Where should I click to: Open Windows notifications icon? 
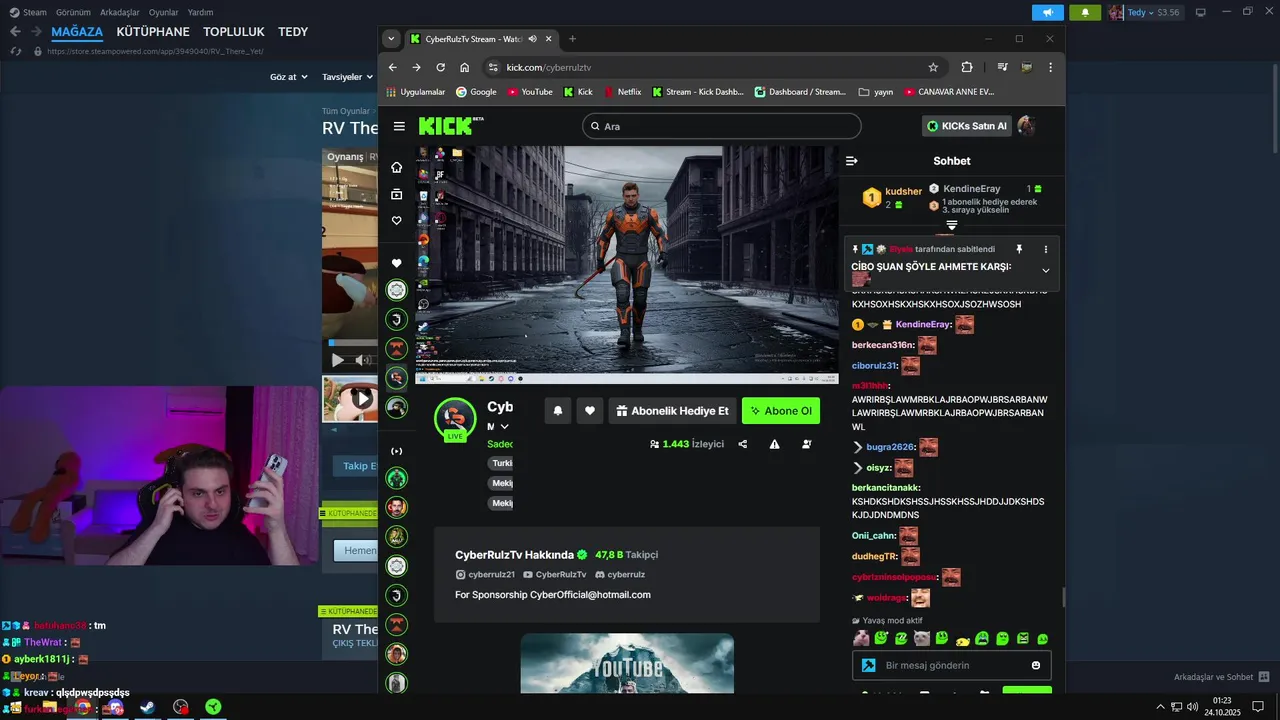point(1258,707)
